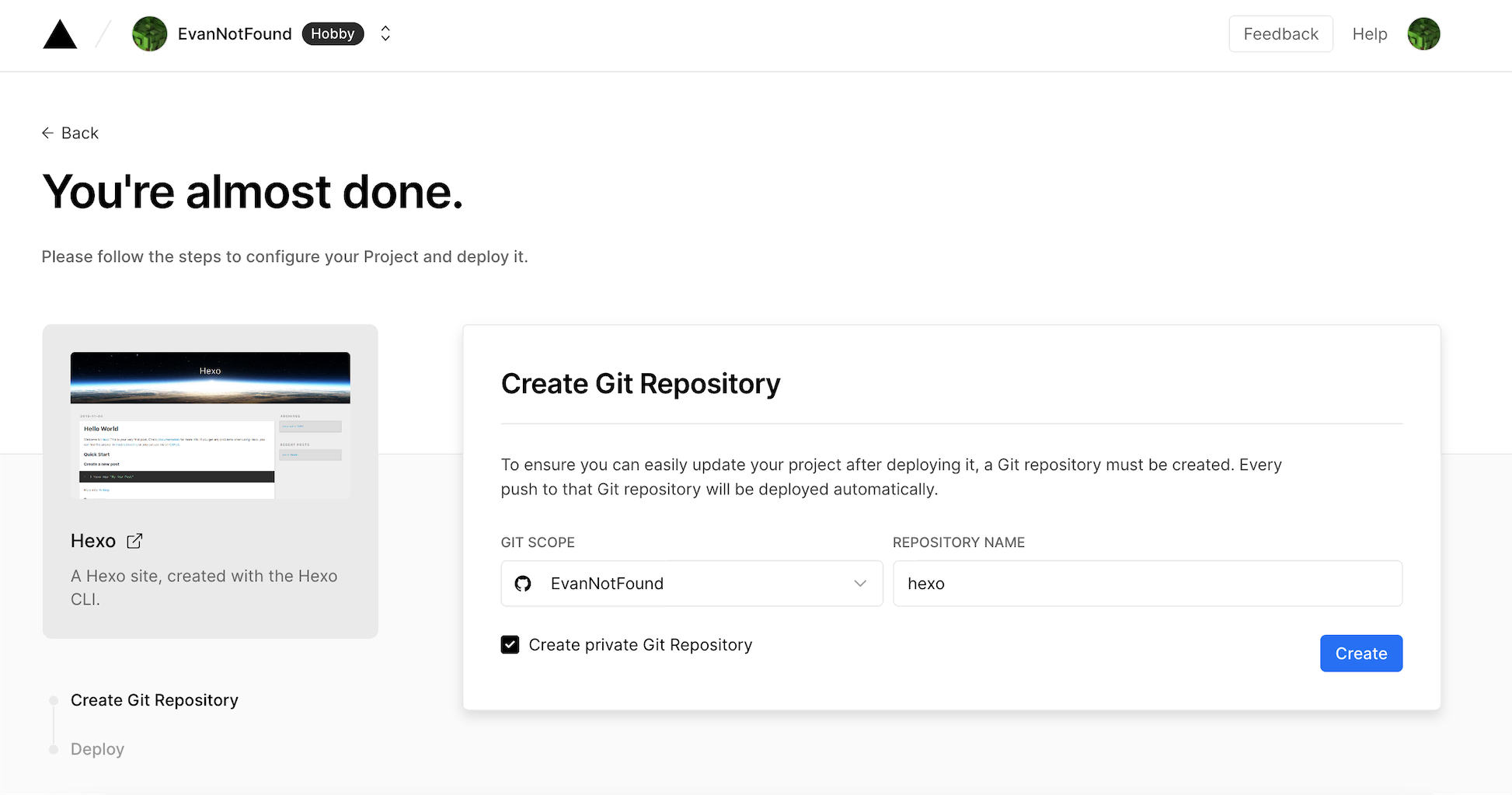Open the Git Scope dropdown EvanNotFound
Image resolution: width=1512 pixels, height=795 pixels.
692,584
